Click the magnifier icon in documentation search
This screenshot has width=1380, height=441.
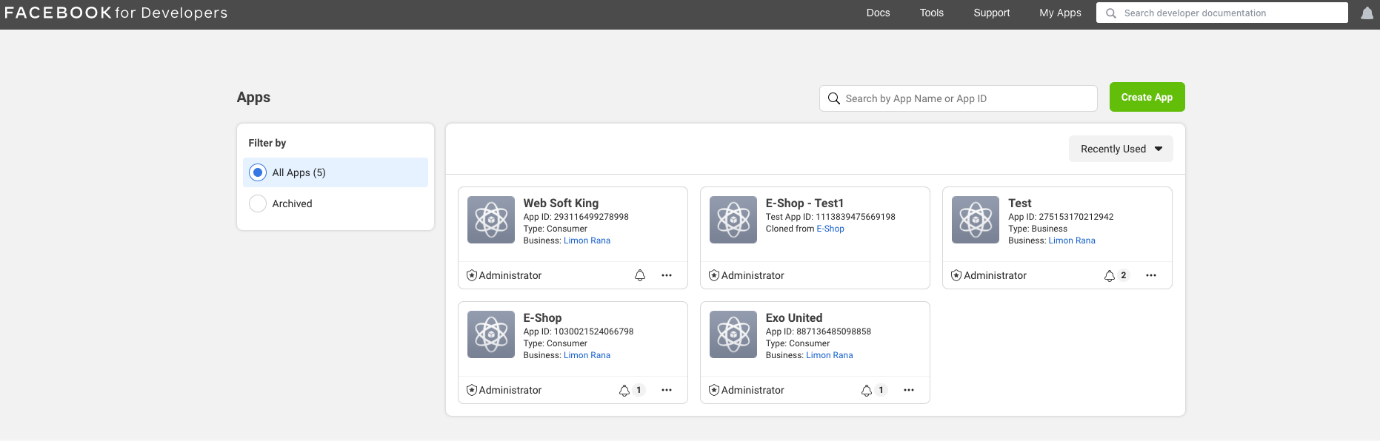point(1110,13)
